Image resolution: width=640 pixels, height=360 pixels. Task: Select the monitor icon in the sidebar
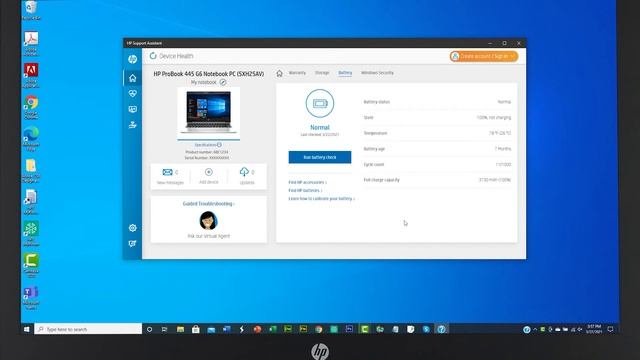tap(132, 109)
